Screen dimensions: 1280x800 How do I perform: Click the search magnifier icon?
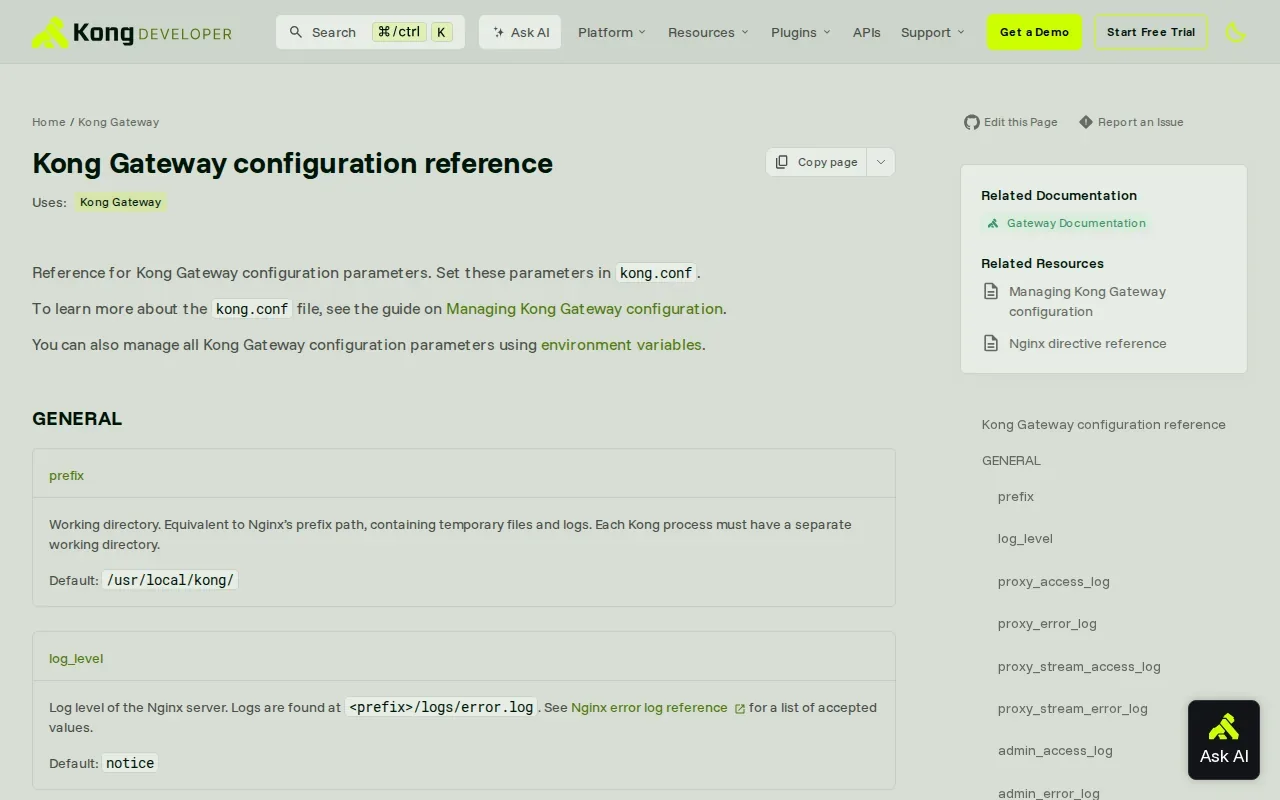pyautogui.click(x=296, y=32)
